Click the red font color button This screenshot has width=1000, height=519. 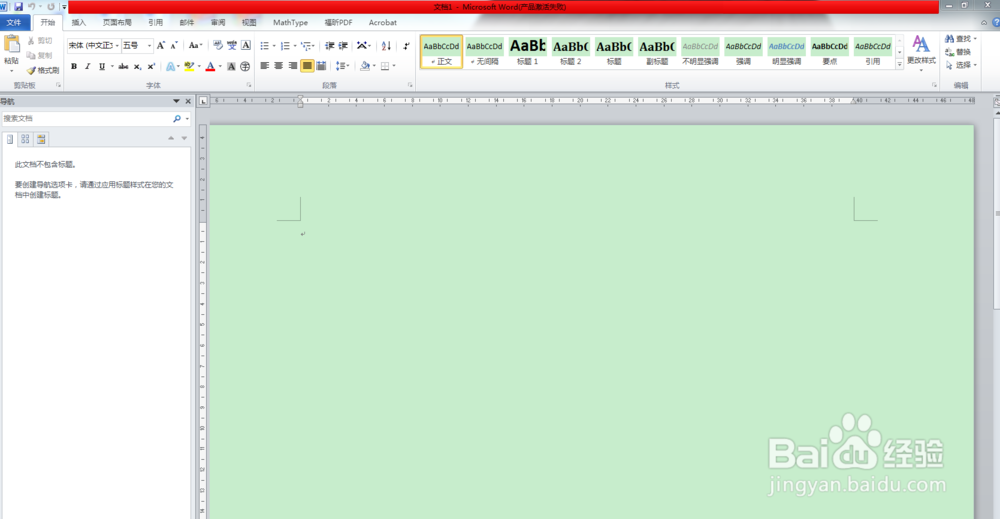210,66
